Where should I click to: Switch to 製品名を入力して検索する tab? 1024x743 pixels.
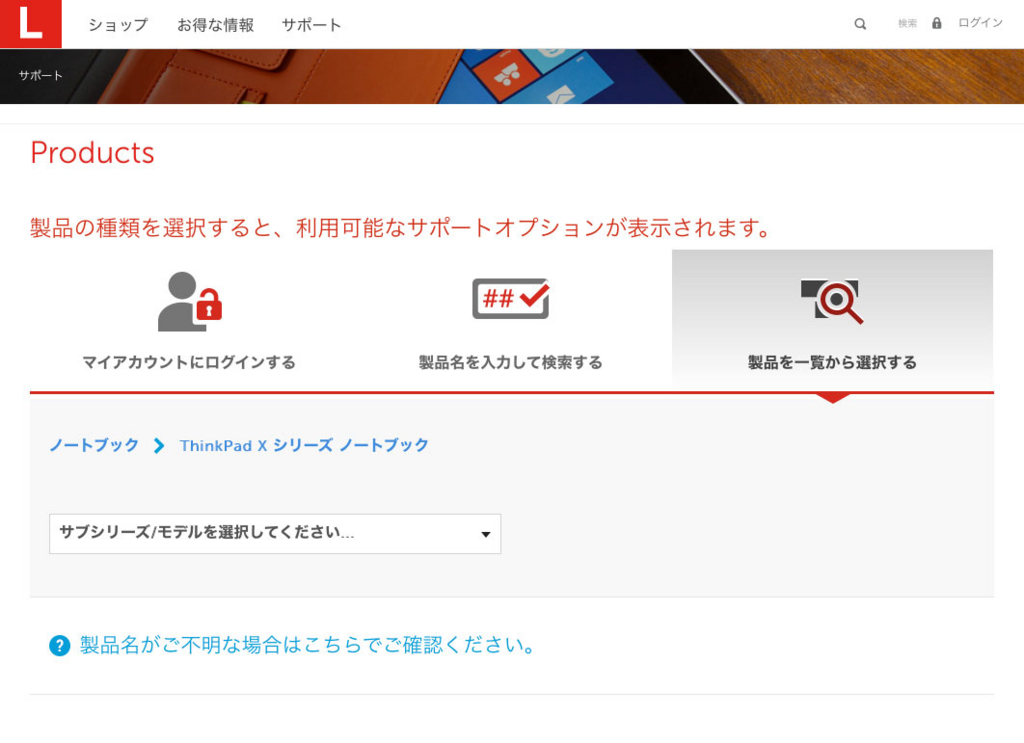point(511,363)
